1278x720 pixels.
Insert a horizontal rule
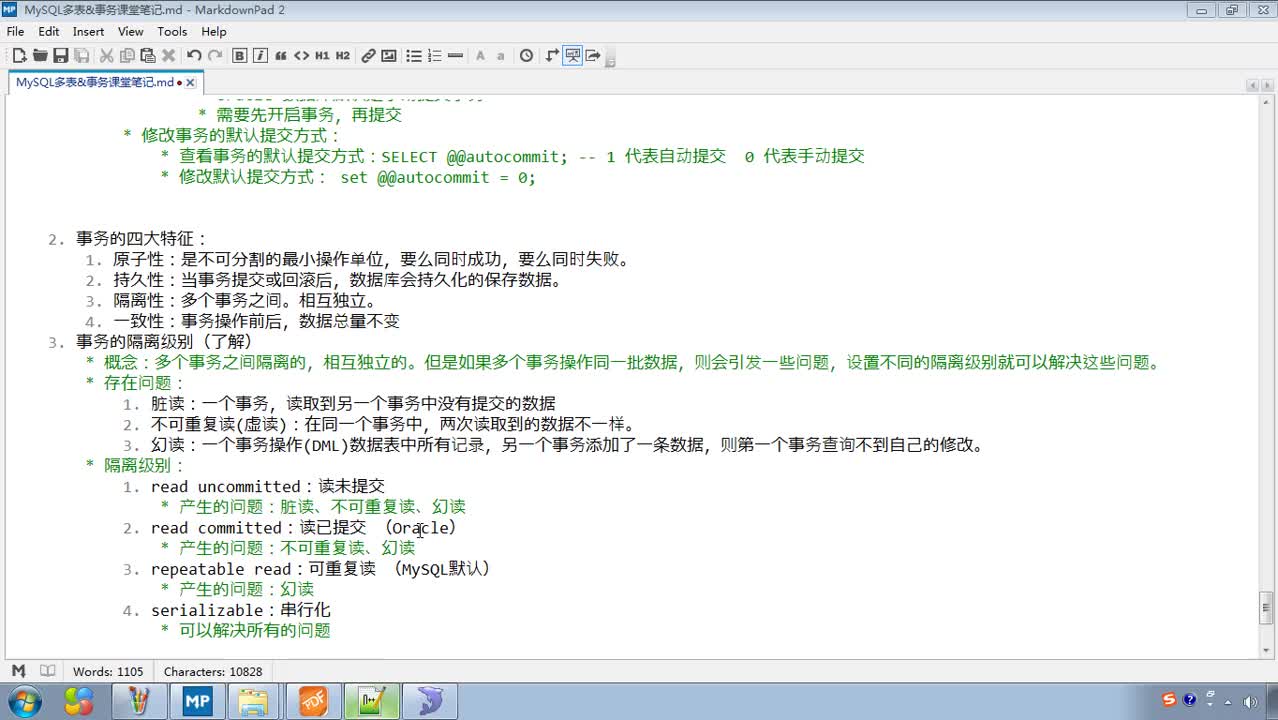[455, 56]
